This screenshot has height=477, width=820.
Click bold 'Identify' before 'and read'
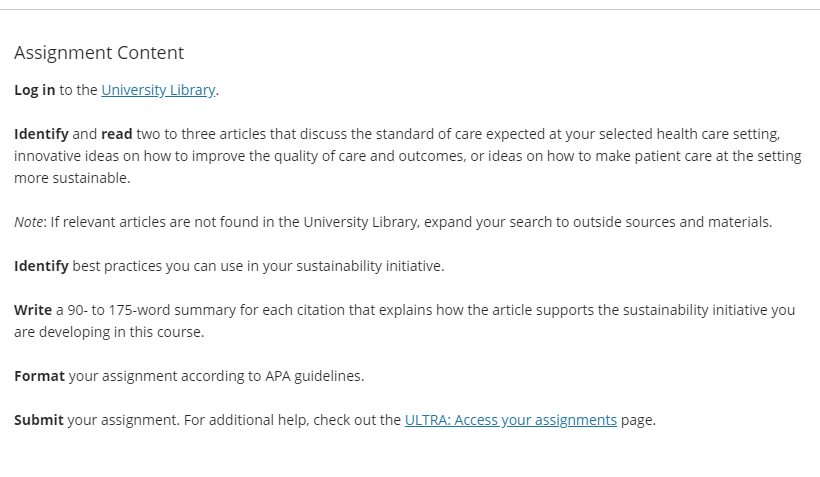click(x=41, y=134)
